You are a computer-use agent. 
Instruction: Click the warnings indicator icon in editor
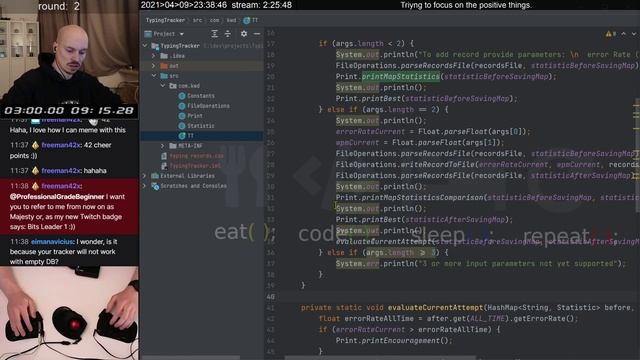point(610,34)
